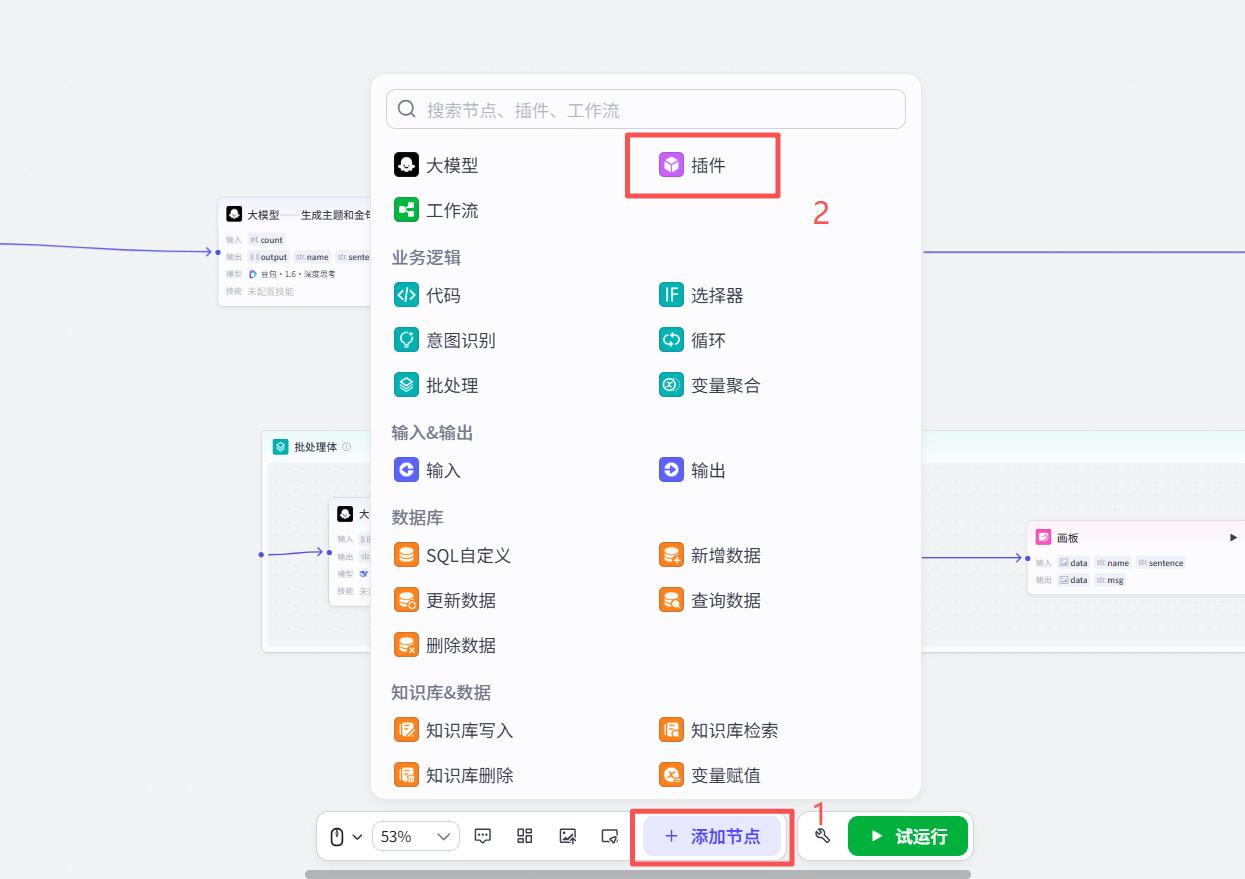Viewport: 1245px width, 879px height.
Task: Click the 添加节点 add node button
Action: pos(711,836)
